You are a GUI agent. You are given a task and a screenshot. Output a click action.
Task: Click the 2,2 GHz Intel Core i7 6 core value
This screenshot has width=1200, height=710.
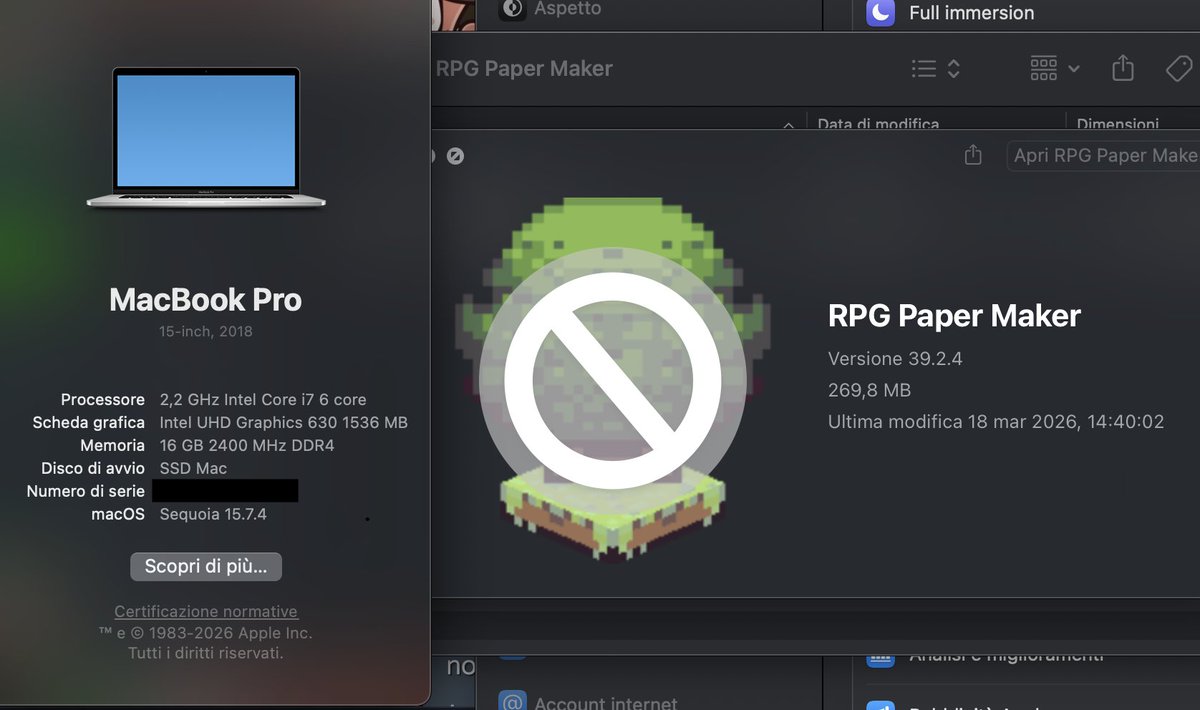[x=263, y=399]
